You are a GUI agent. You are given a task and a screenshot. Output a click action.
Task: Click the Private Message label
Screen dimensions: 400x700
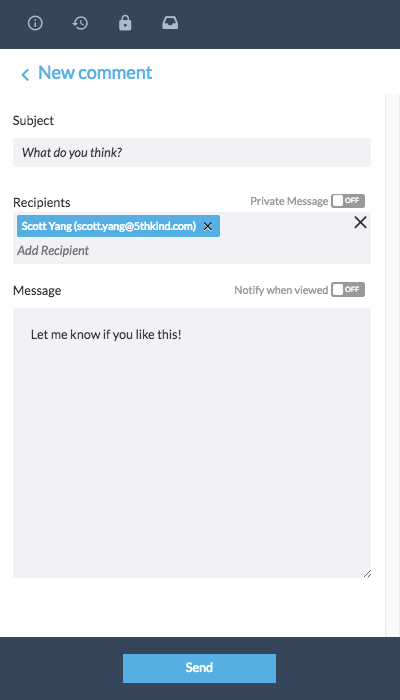tap(289, 201)
